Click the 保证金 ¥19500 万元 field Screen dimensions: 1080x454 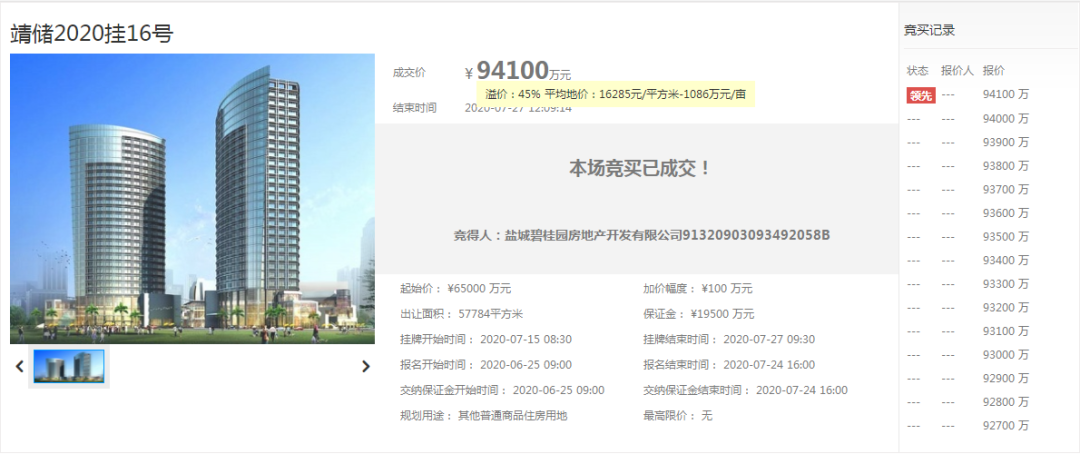[699, 314]
